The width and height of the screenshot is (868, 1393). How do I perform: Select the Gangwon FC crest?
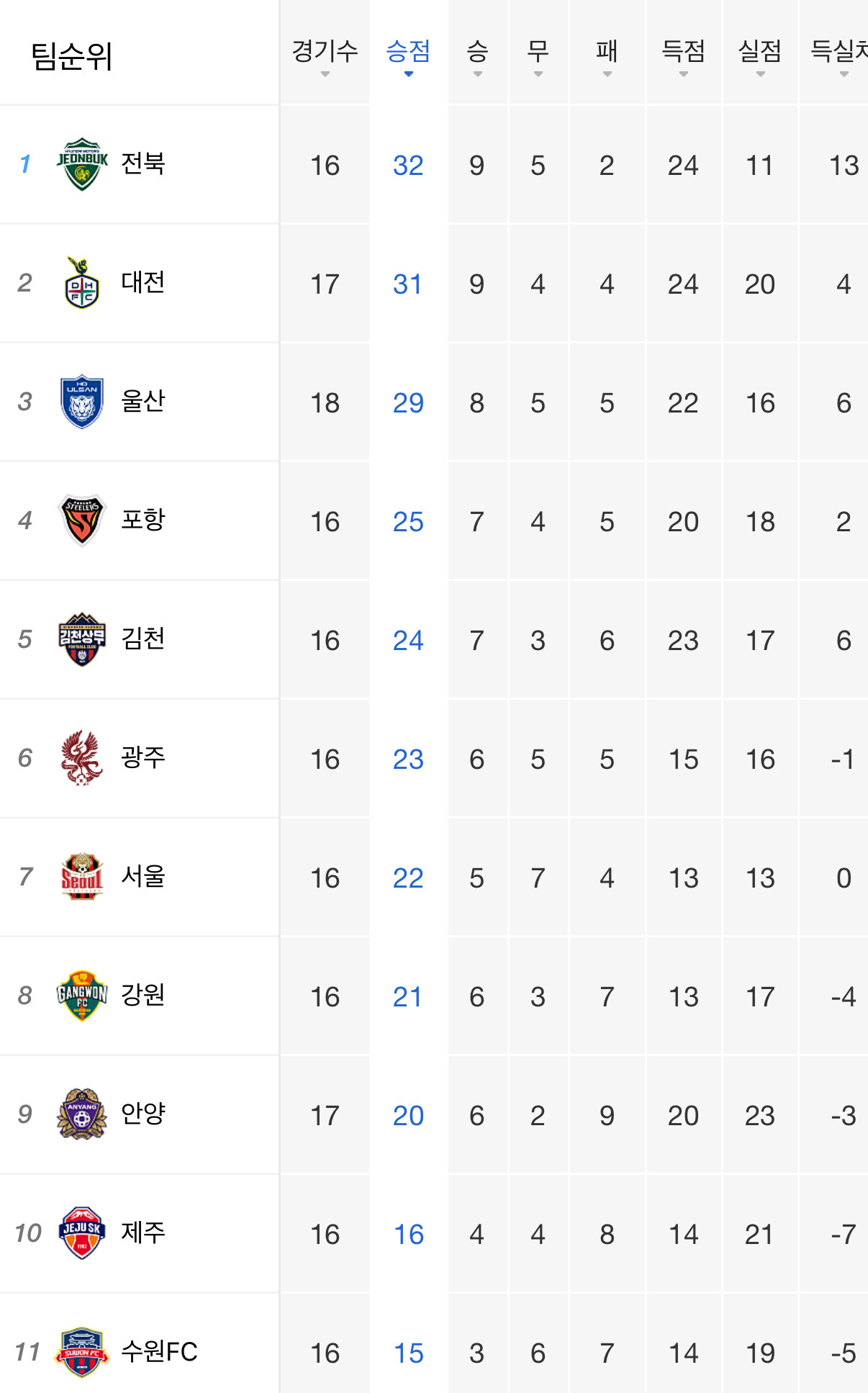point(82,996)
